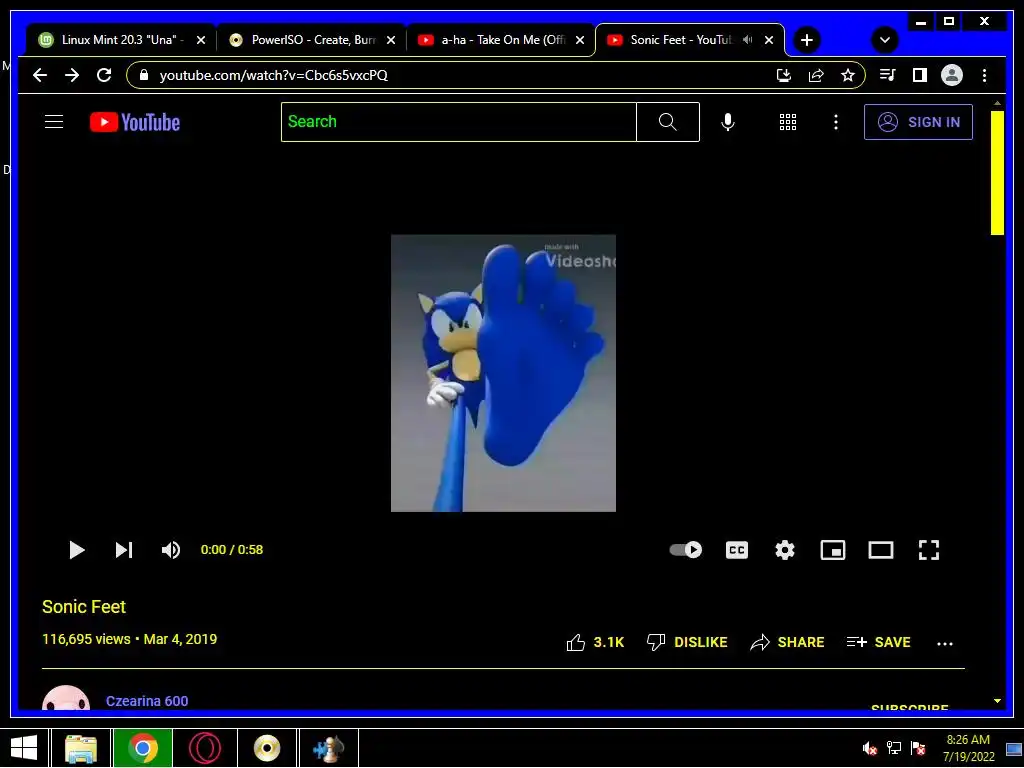This screenshot has width=1024, height=768.
Task: Open YouTube settings three-dot menu
Action: pos(835,122)
